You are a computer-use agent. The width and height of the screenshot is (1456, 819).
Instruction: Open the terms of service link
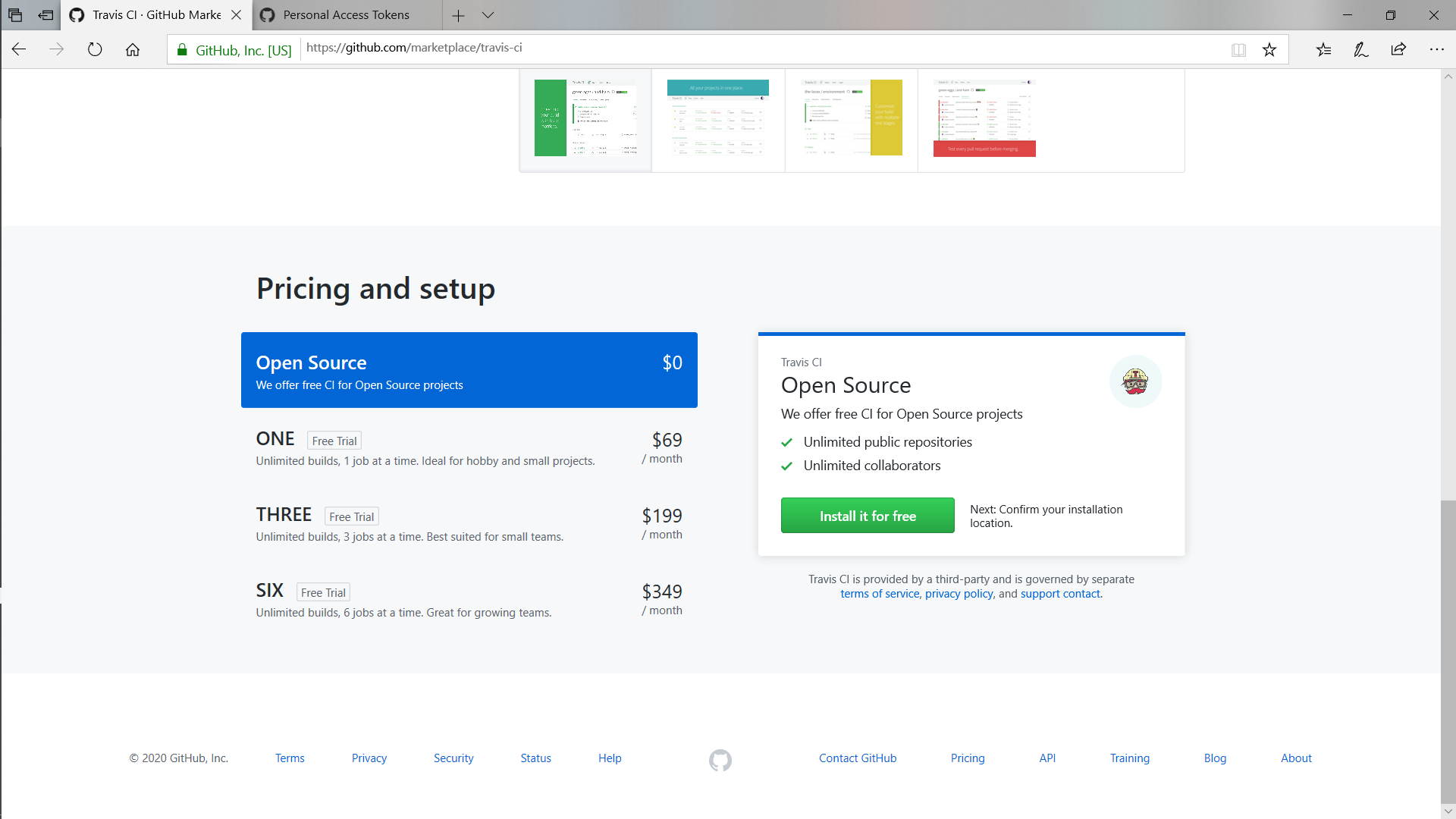click(x=880, y=594)
